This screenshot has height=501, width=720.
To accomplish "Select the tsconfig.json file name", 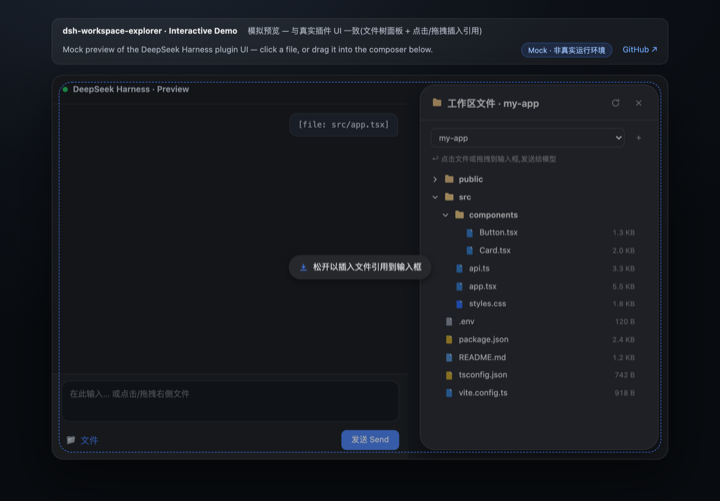I will tap(483, 375).
